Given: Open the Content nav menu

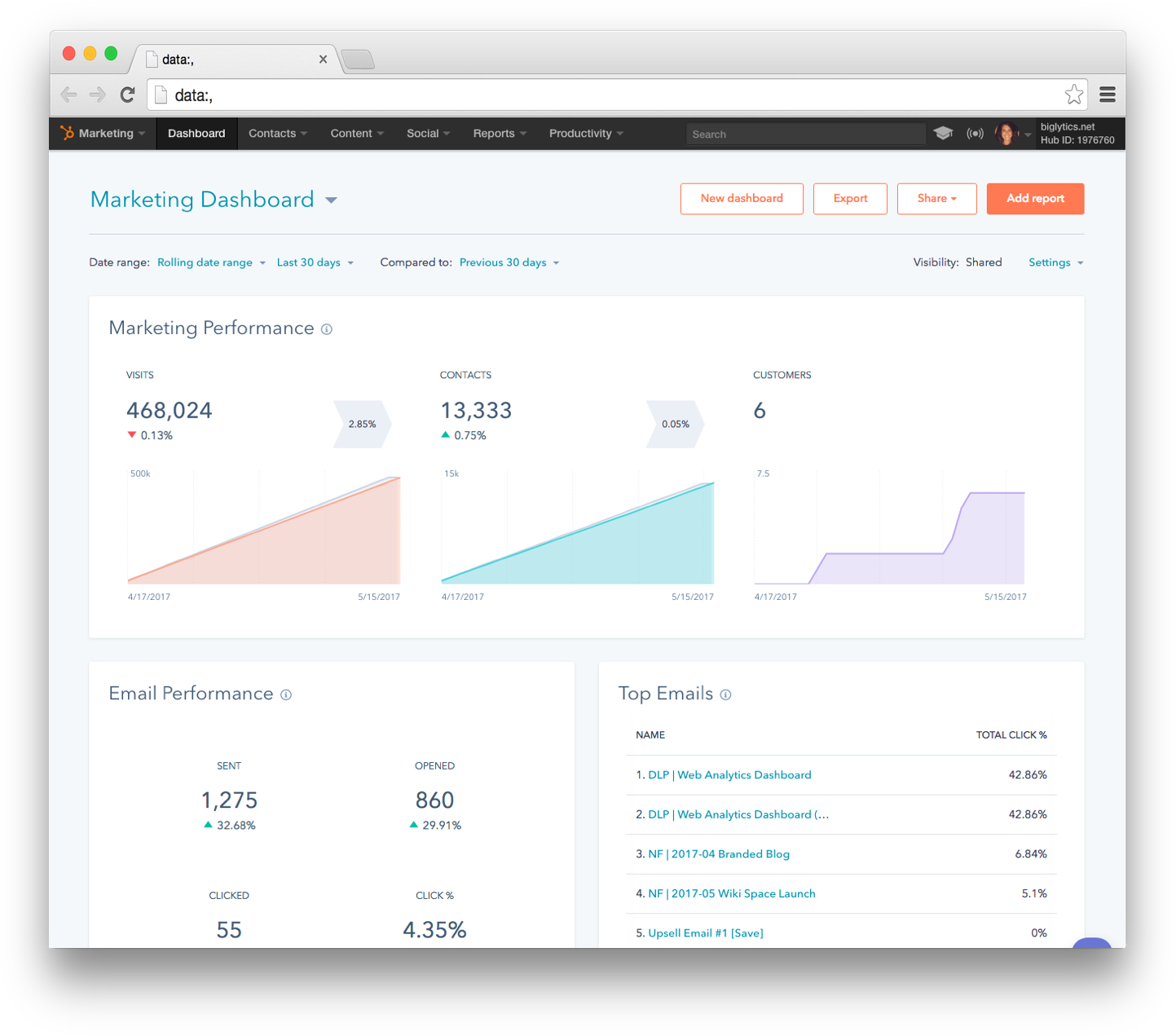Looking at the screenshot, I should 357,134.
